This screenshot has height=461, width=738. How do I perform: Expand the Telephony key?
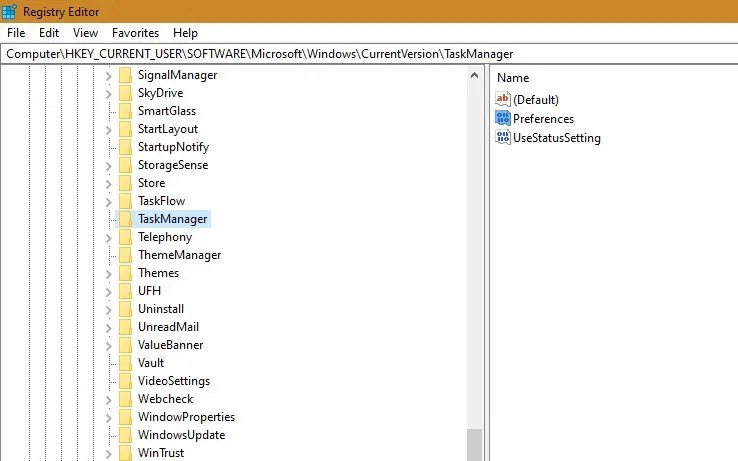[x=108, y=238]
